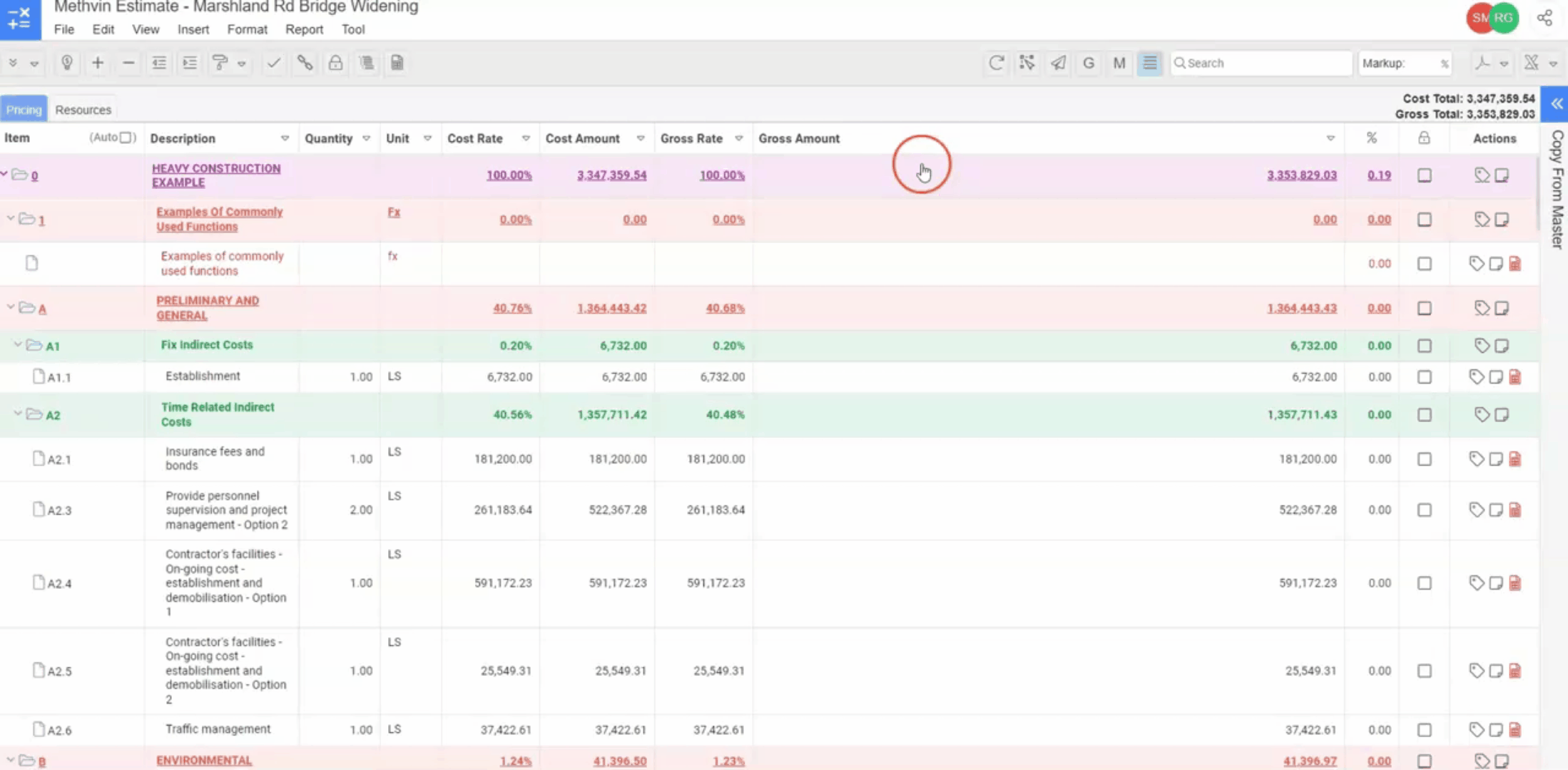Toggle the Auto item numbering checkbox
Viewport: 1568px width, 770px height.
(x=126, y=138)
